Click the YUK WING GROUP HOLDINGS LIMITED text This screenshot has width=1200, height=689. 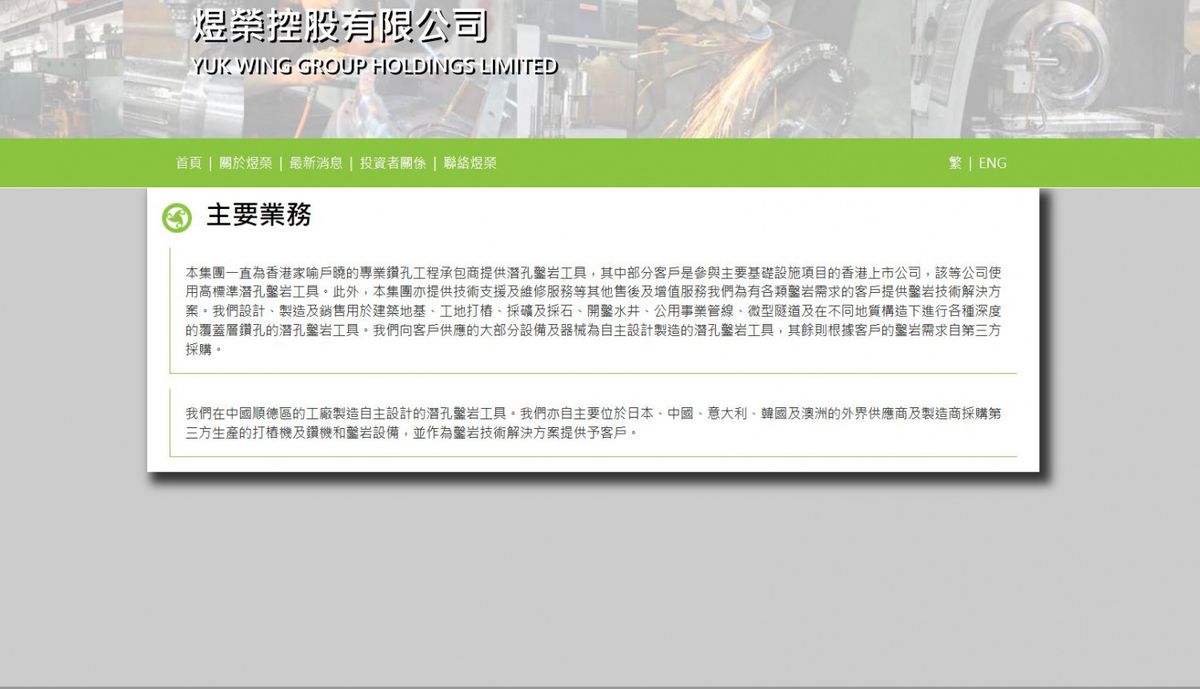tap(375, 67)
